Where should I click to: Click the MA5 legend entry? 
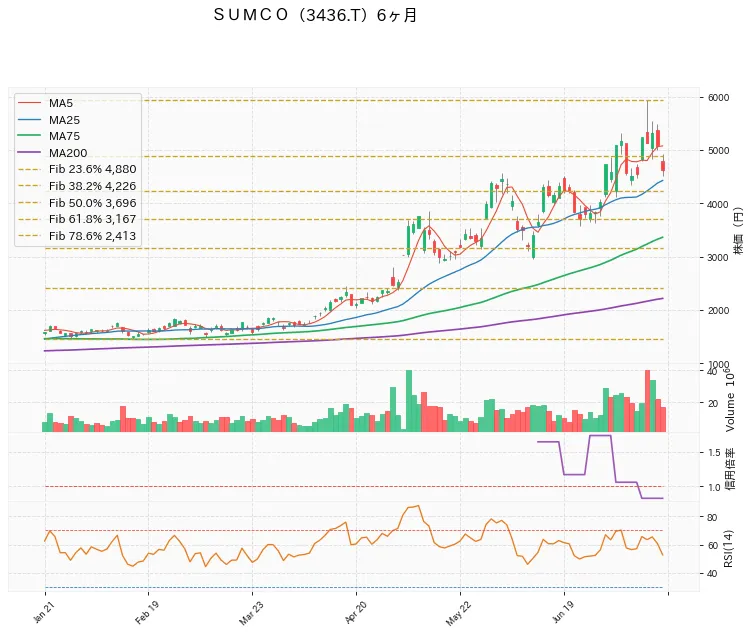pyautogui.click(x=46, y=103)
